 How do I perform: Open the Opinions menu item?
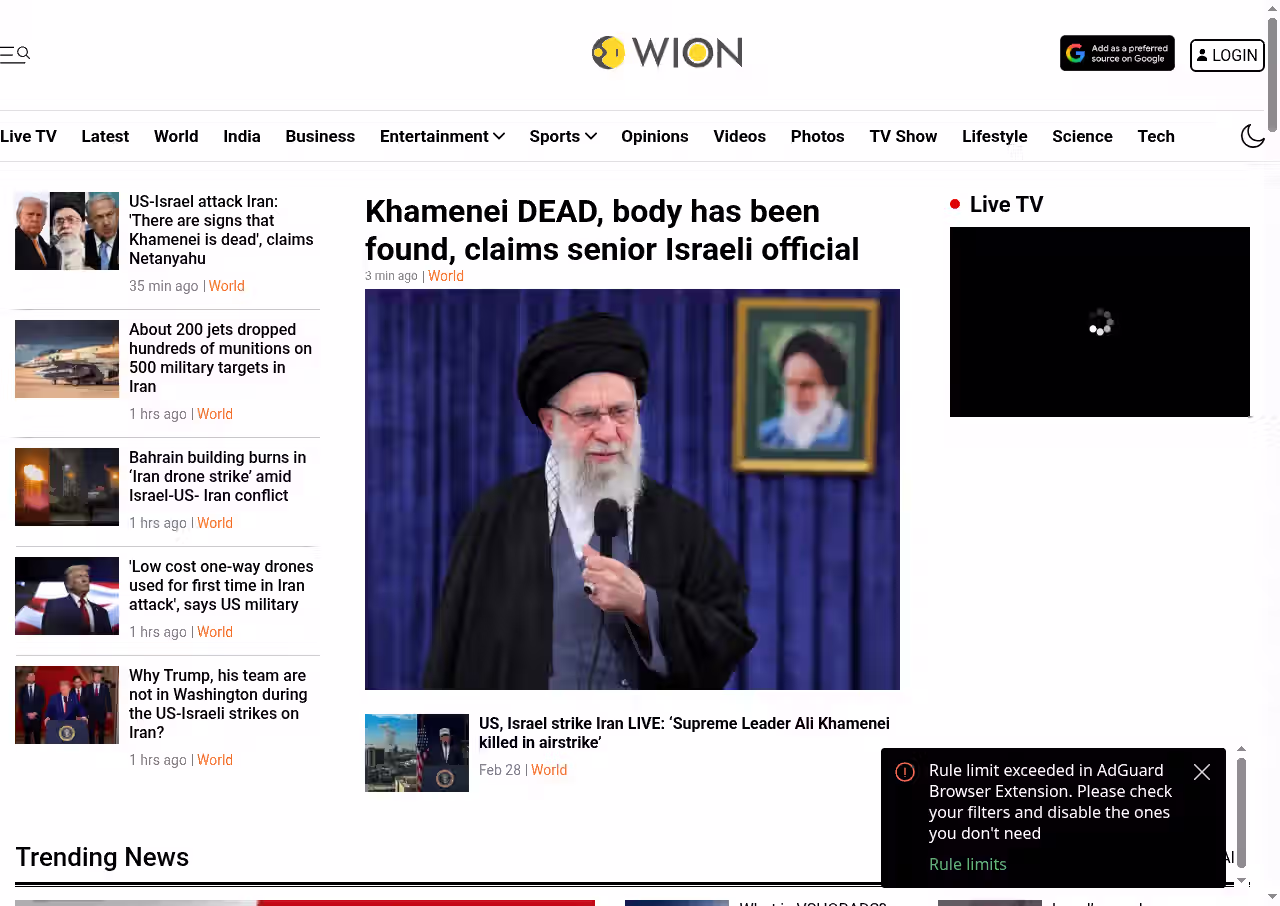[x=655, y=136]
